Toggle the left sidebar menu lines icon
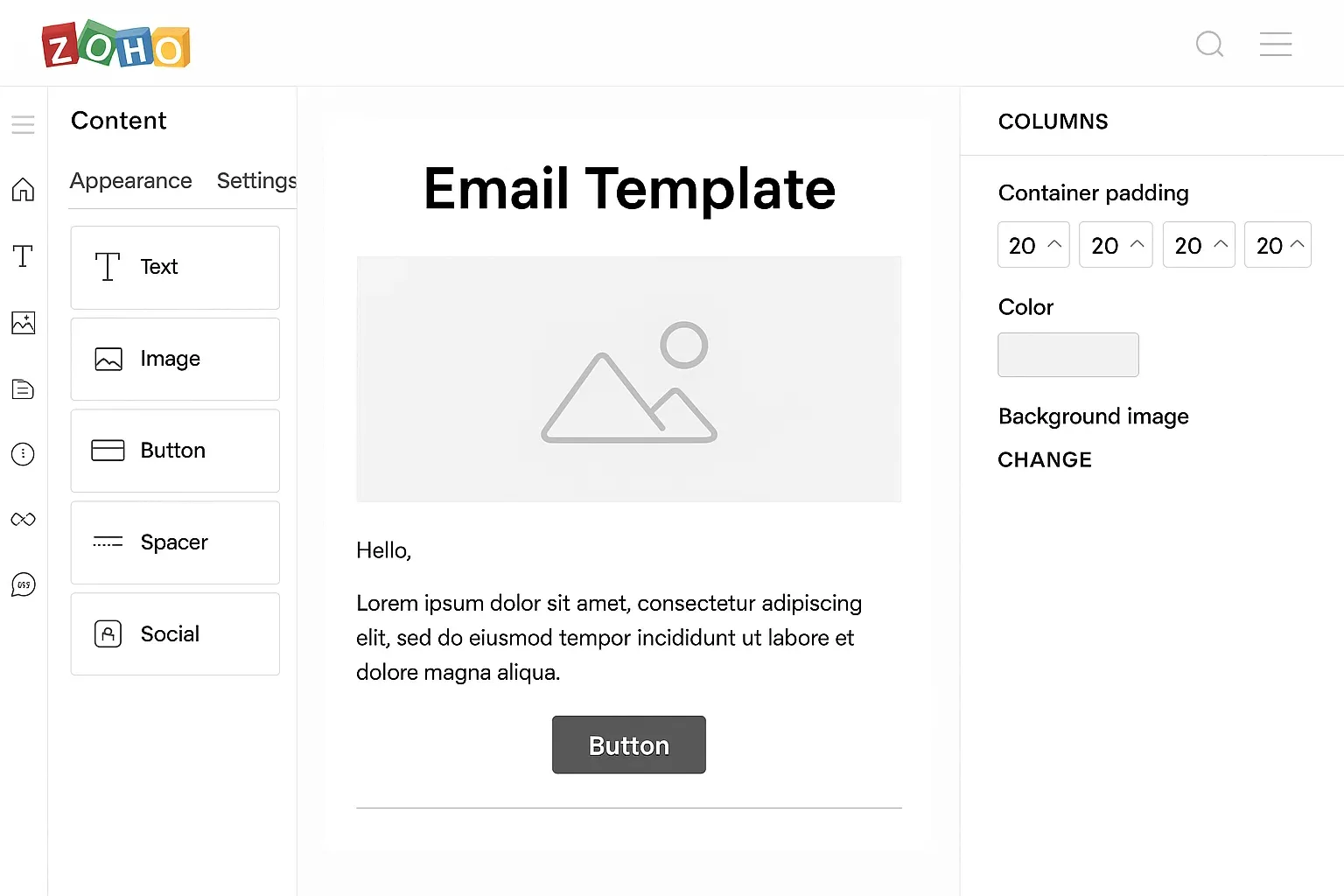 24,125
